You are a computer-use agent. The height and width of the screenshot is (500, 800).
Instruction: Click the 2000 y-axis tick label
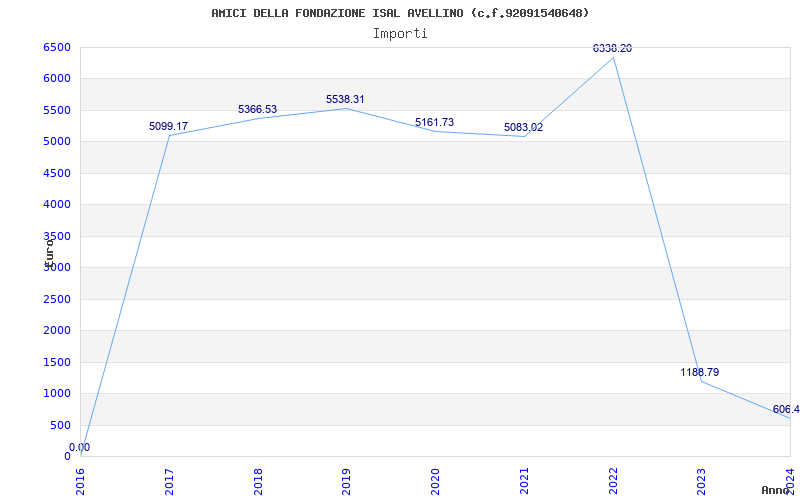click(x=57, y=331)
